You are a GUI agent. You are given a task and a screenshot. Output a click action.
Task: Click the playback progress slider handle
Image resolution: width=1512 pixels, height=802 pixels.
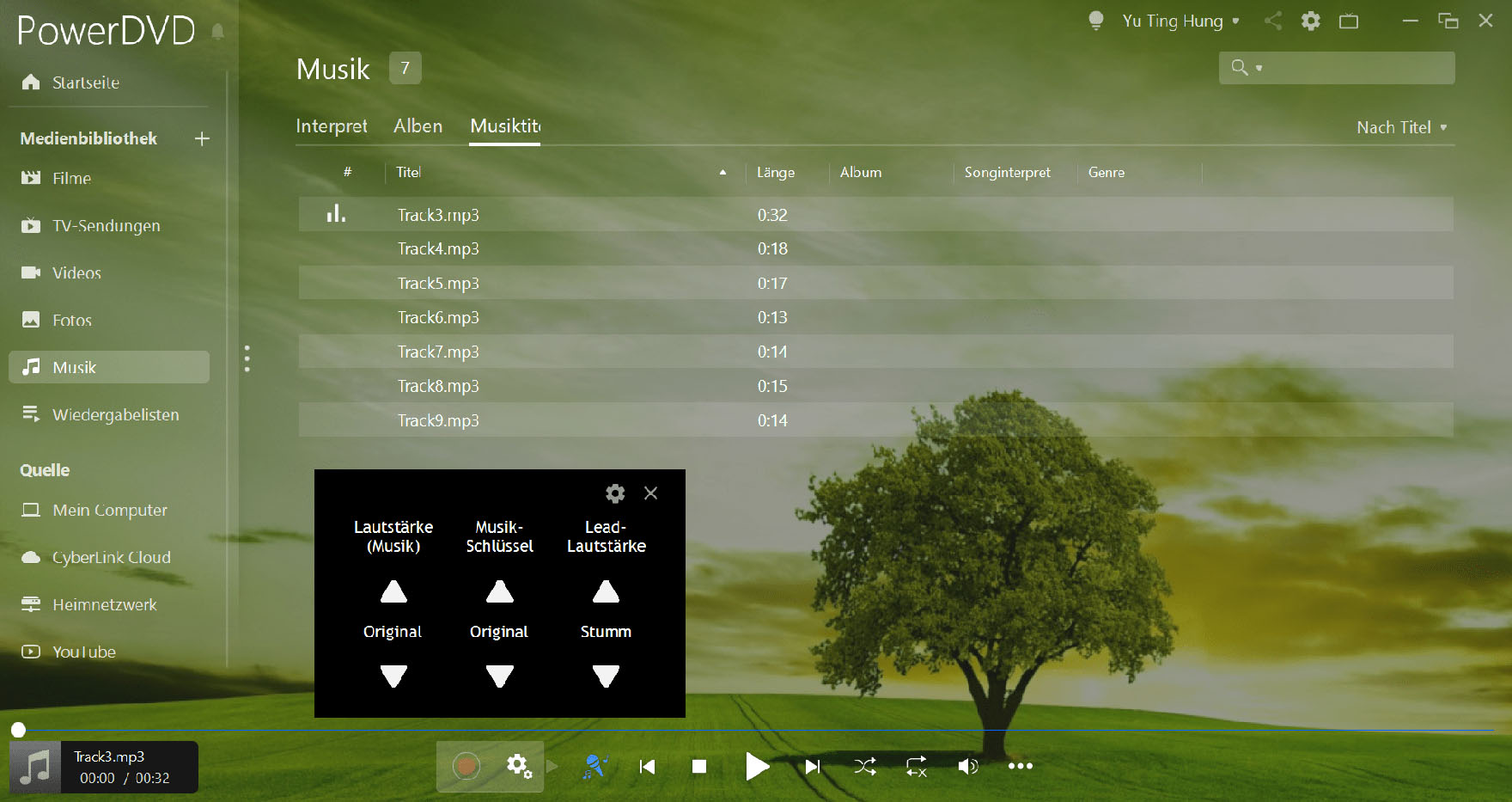(x=18, y=730)
